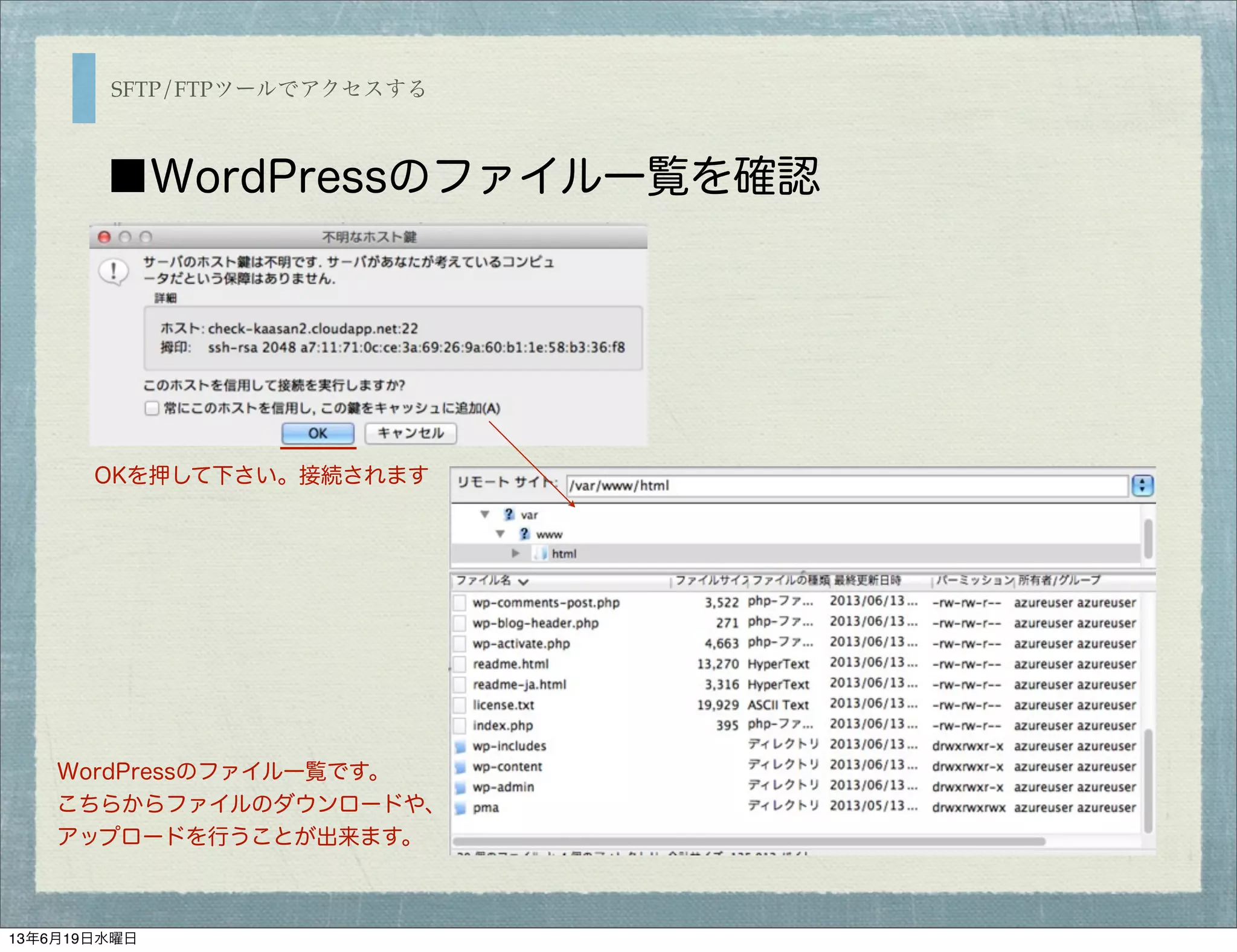Screen dimensions: 1237x952
Task: Sort by the ファイルの種類 column header
Action: tap(791, 581)
